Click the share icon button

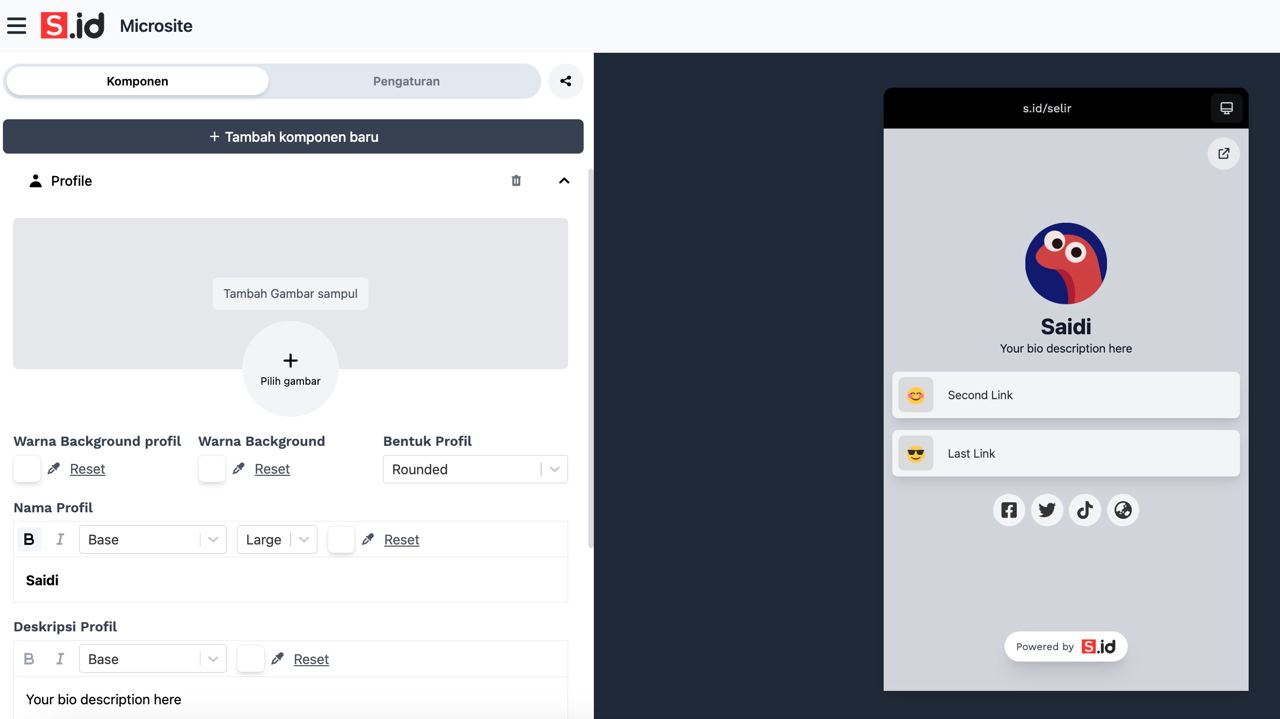tap(566, 81)
